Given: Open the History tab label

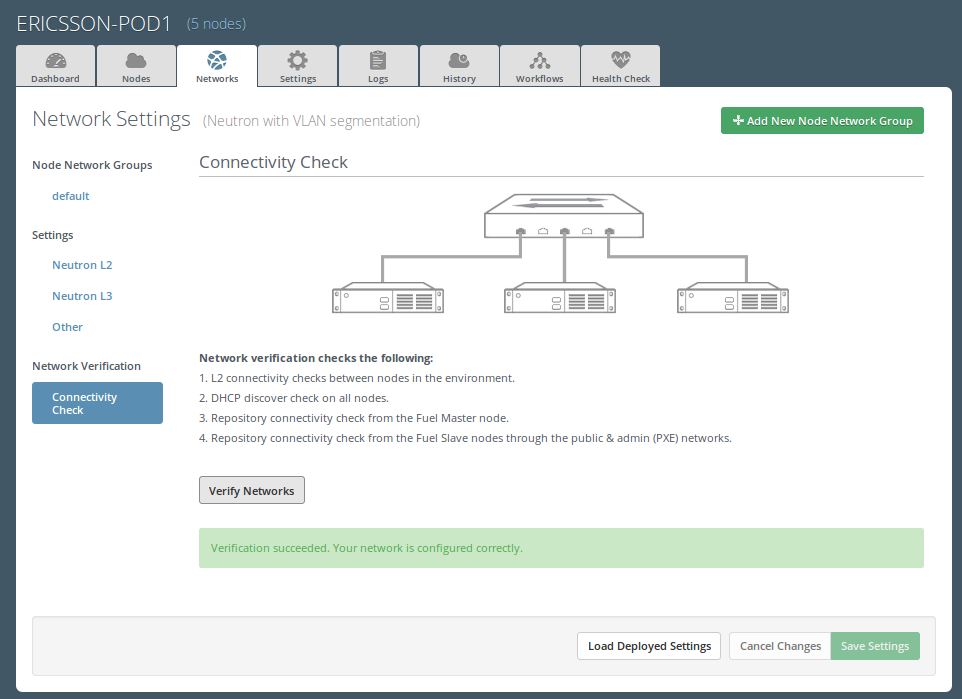Looking at the screenshot, I should click(459, 79).
